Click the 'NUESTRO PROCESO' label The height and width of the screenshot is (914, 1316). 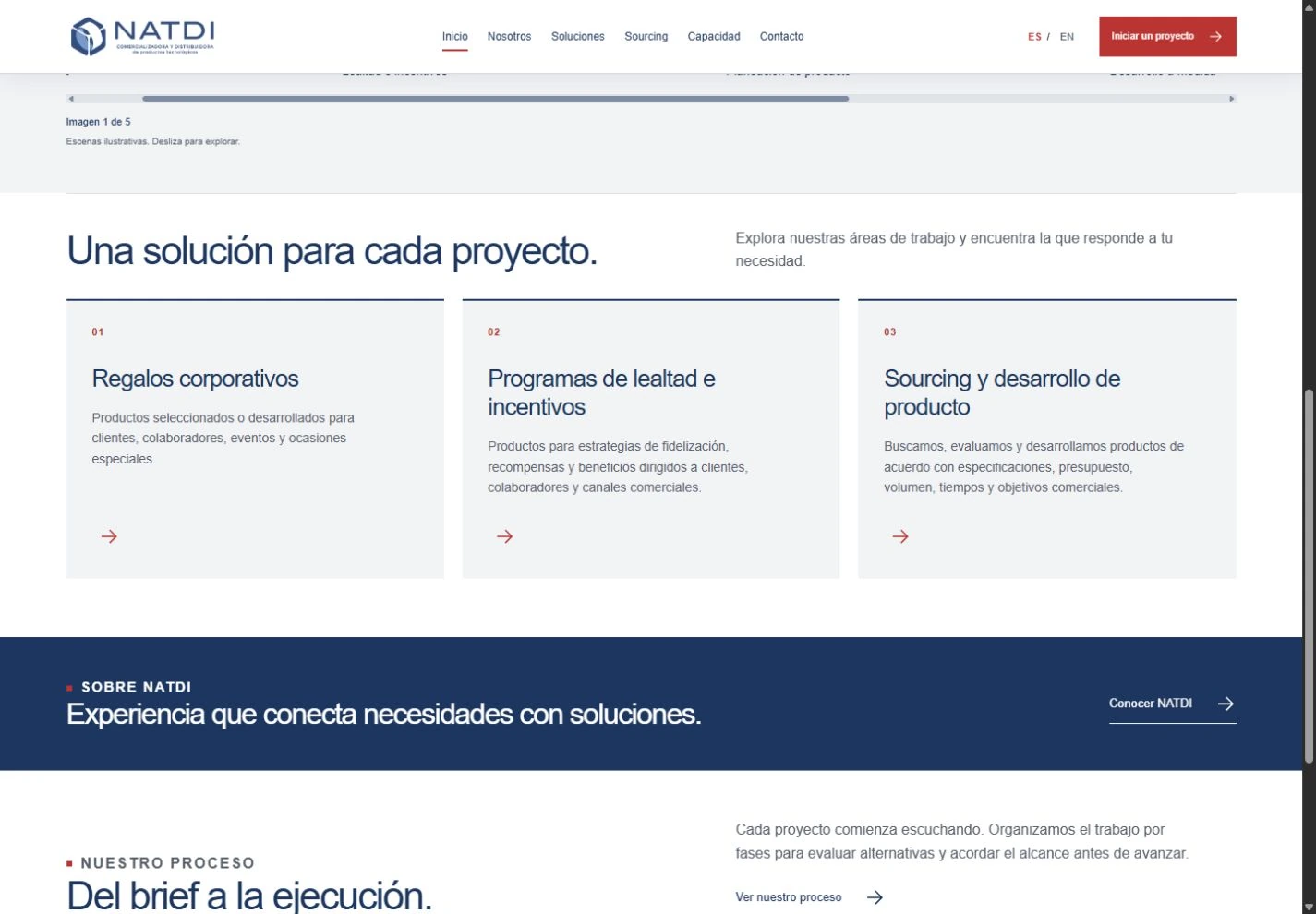(x=167, y=863)
